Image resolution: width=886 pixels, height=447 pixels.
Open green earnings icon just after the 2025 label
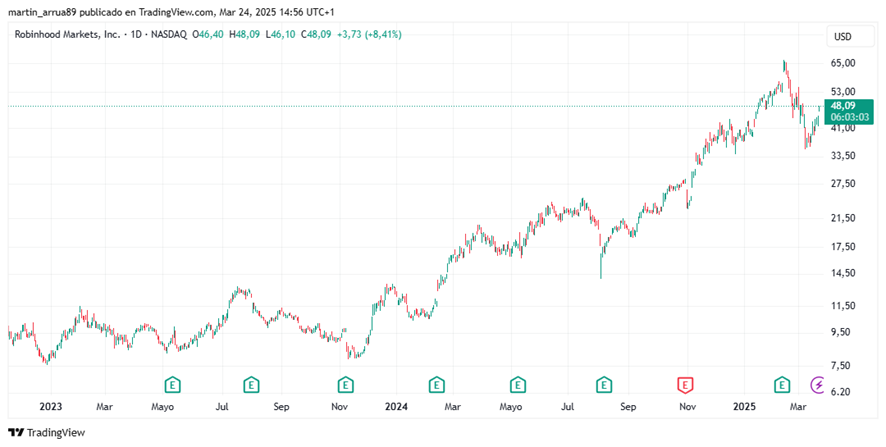click(782, 384)
